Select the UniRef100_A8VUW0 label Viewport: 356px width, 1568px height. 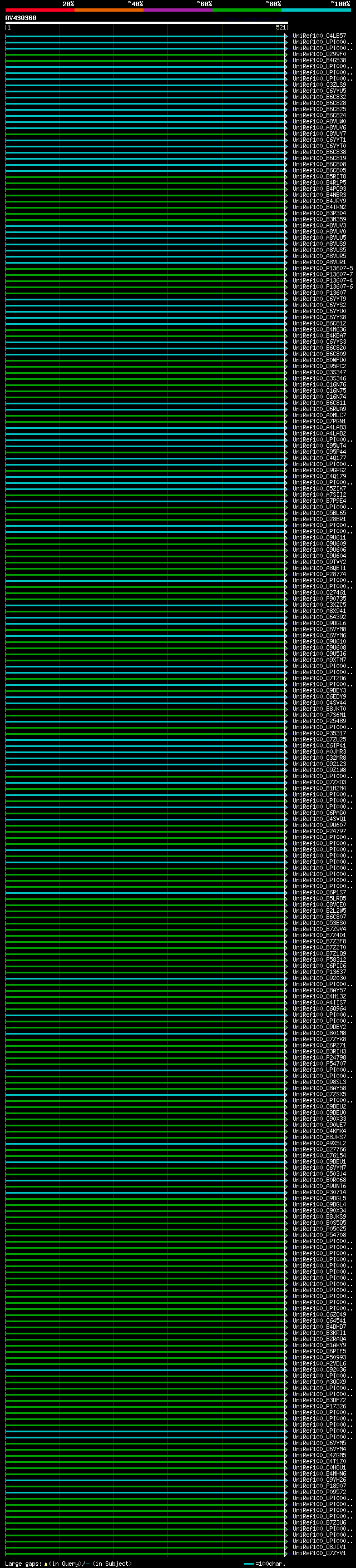pyautogui.click(x=319, y=121)
